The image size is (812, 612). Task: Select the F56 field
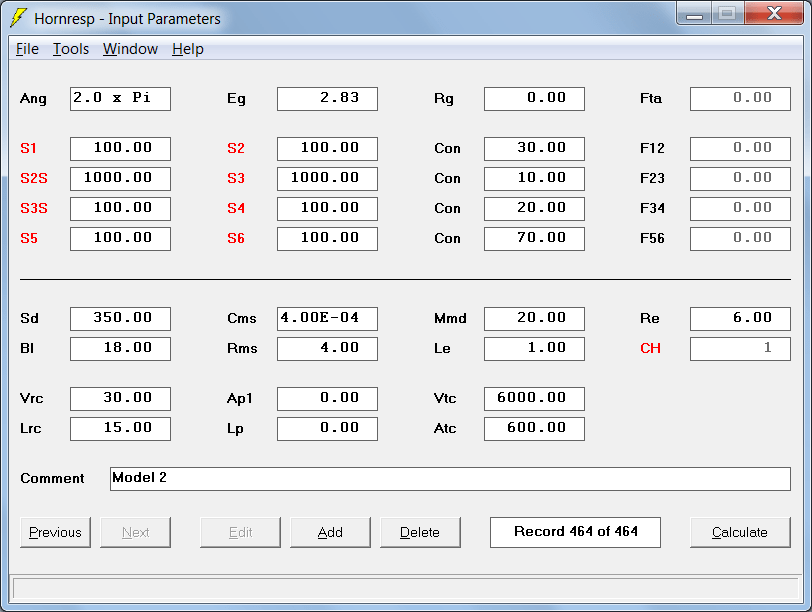coord(741,239)
